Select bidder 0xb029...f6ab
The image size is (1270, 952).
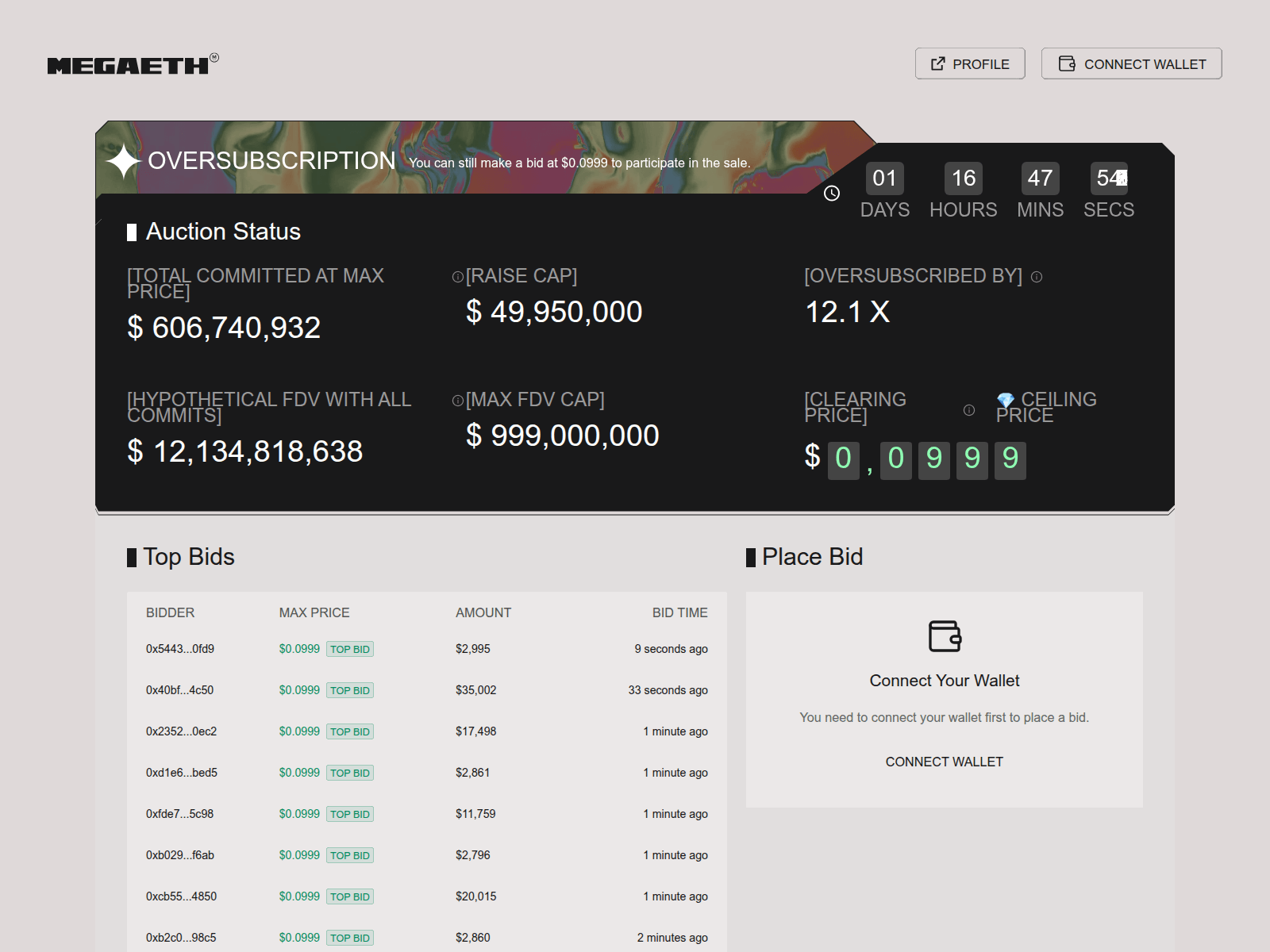coord(180,855)
